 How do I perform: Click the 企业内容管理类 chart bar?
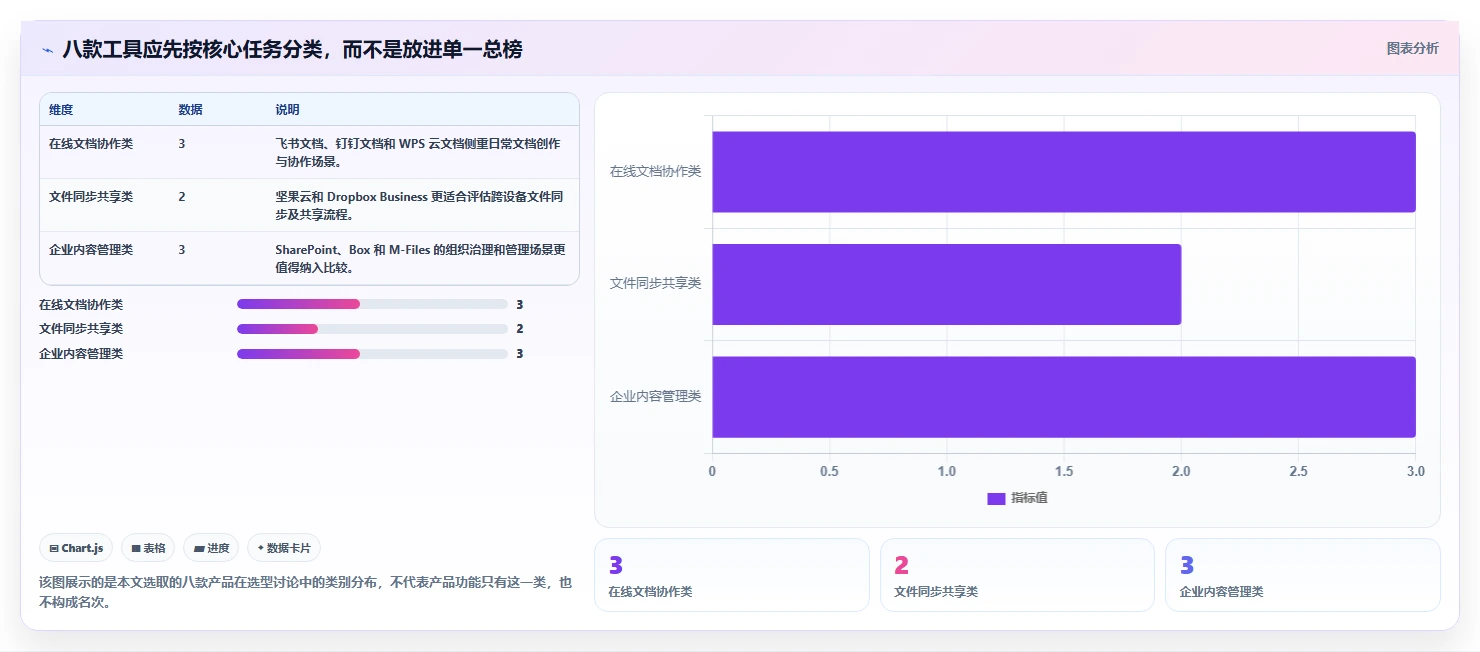coord(1063,397)
